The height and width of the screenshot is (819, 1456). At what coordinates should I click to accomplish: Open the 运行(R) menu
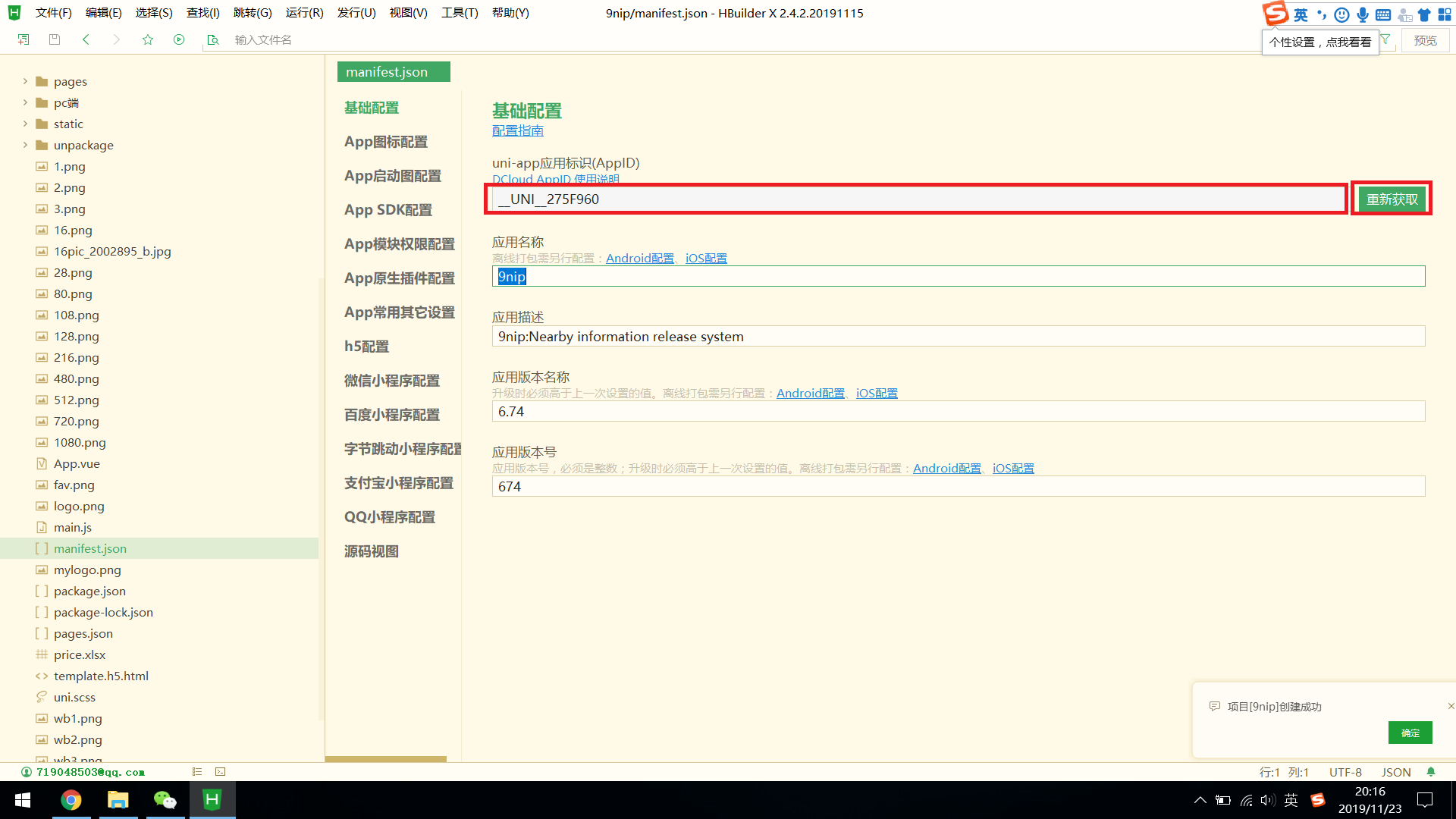click(305, 13)
